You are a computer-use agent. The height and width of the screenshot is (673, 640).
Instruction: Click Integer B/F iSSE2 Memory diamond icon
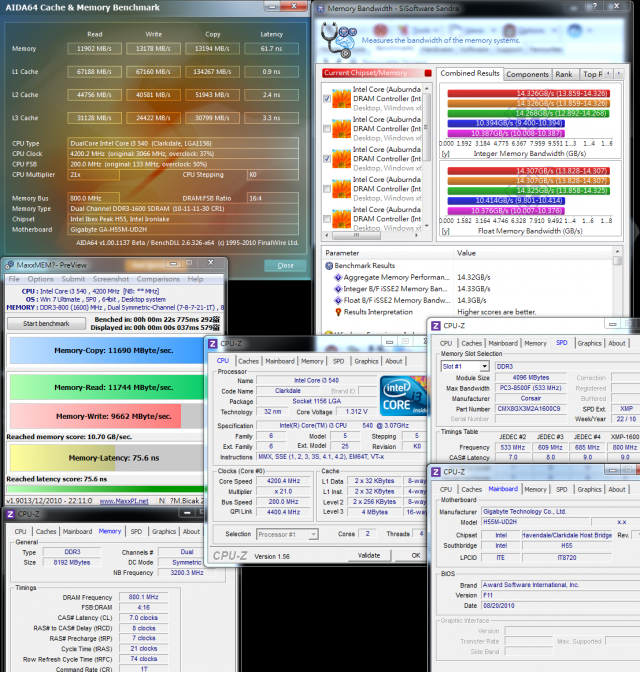pos(338,289)
